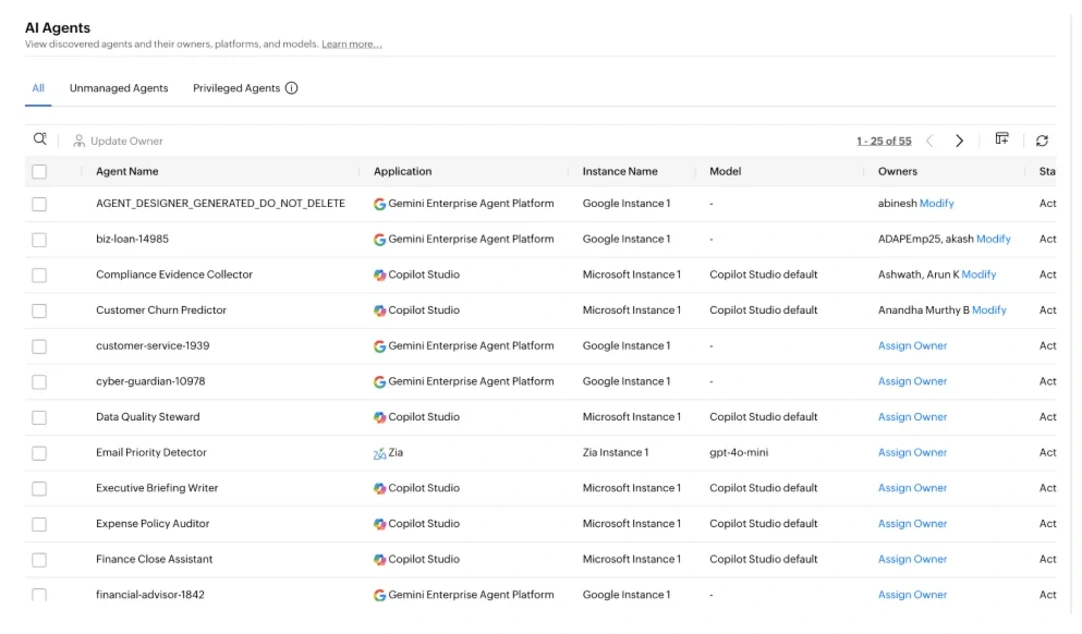Click Copilot Studio icon for Data Quality Steward

pos(380,417)
